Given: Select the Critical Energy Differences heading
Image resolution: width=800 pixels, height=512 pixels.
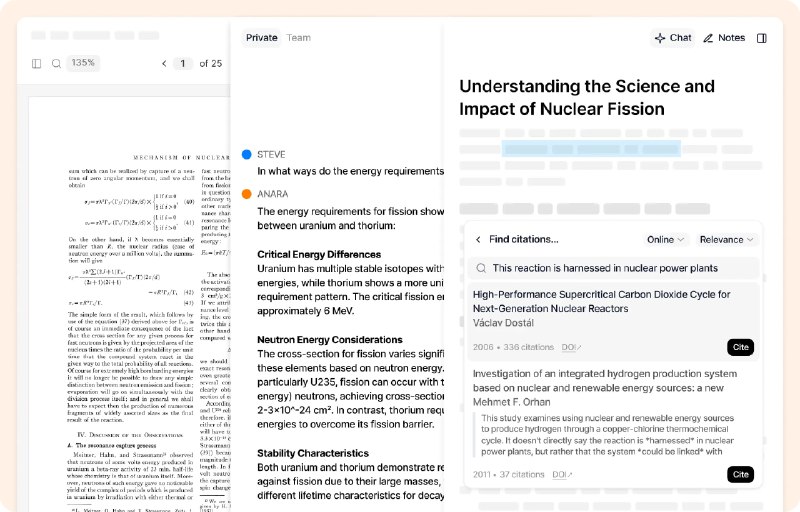Looking at the screenshot, I should pyautogui.click(x=319, y=254).
